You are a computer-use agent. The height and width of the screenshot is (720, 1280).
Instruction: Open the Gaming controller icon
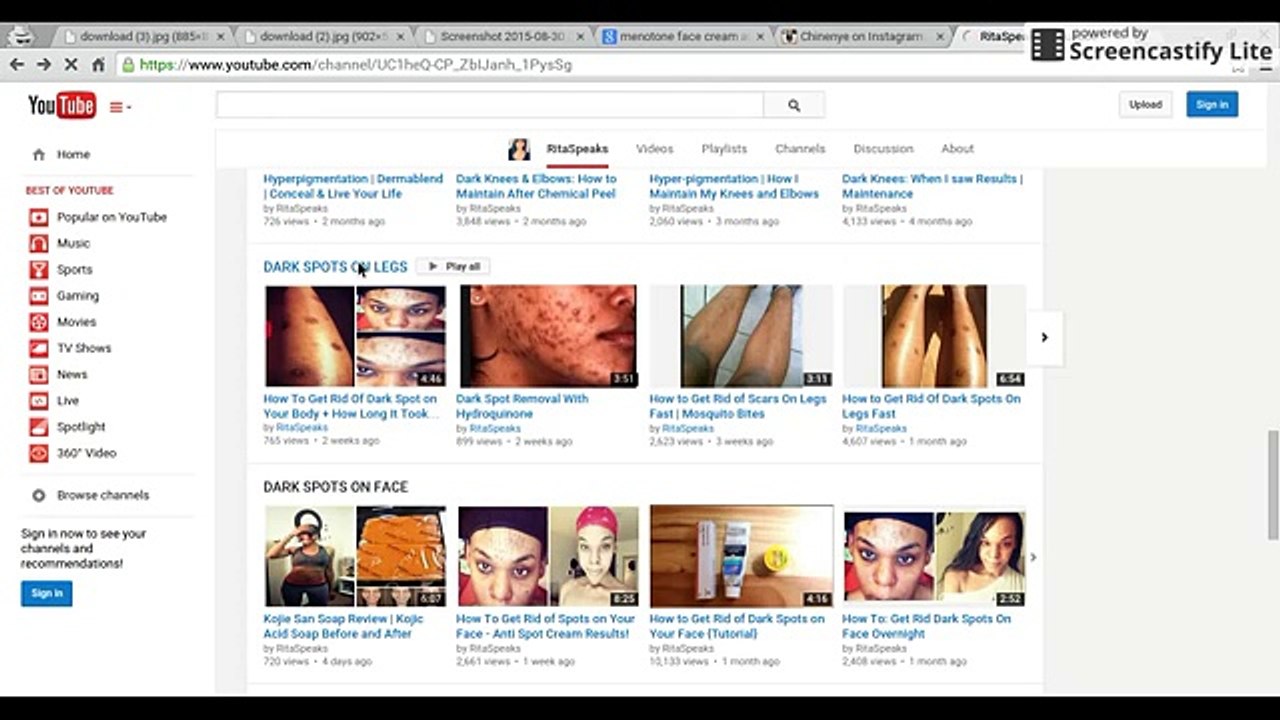(x=38, y=296)
